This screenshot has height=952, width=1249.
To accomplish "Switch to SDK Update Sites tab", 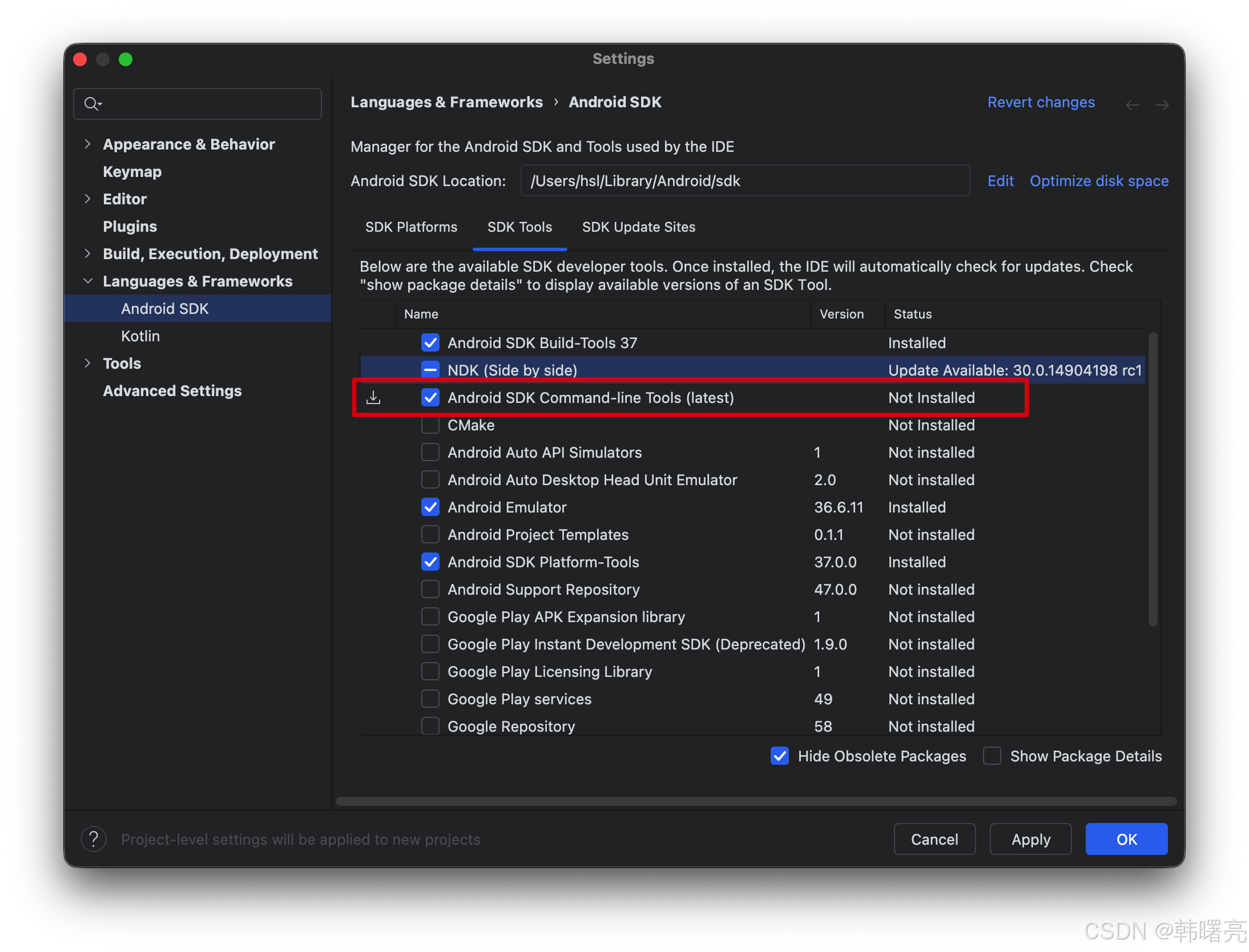I will pos(639,227).
